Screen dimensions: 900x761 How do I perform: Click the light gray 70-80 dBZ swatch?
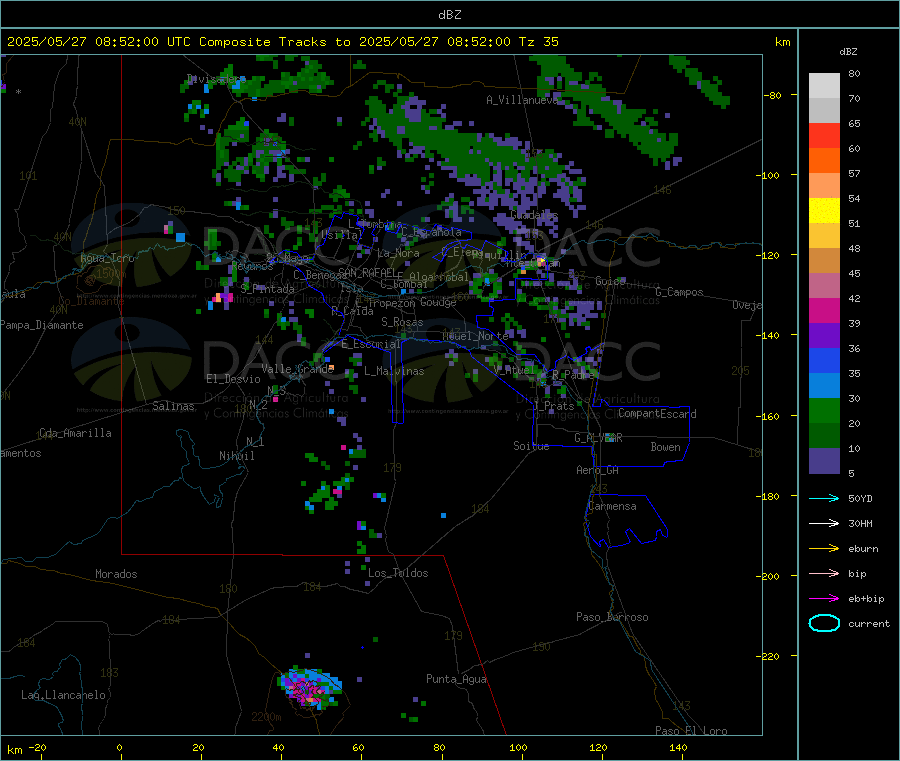(824, 86)
